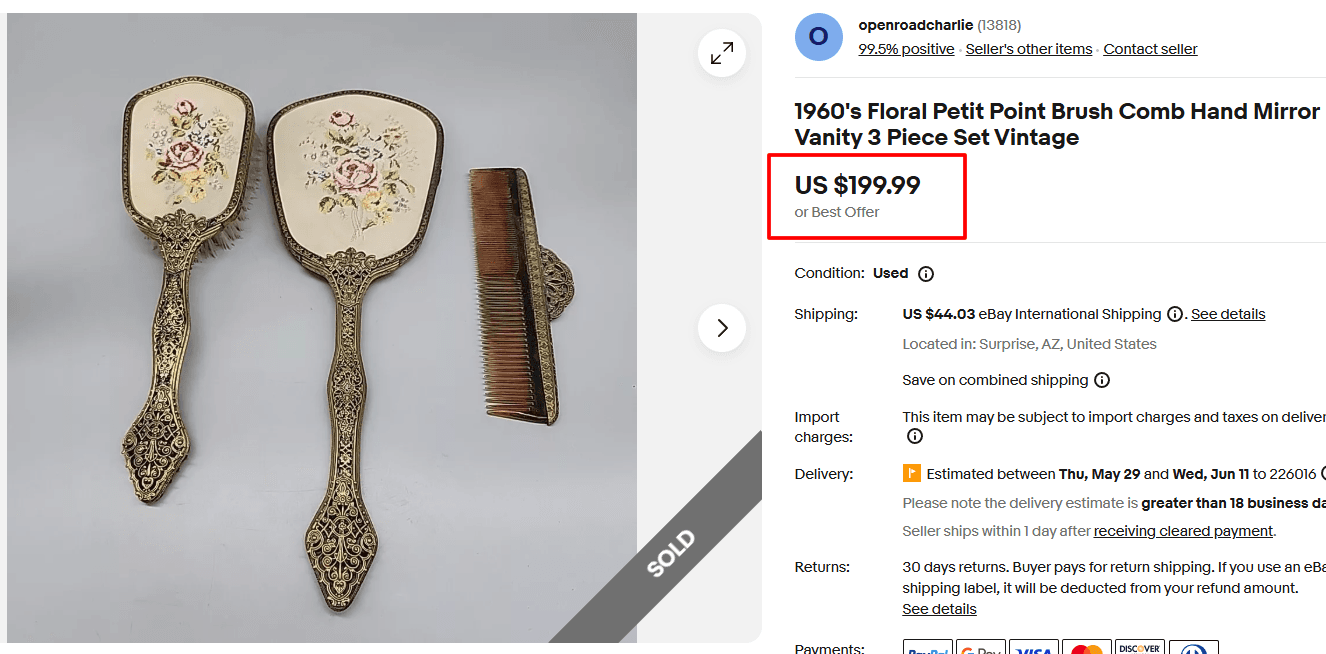The image size is (1326, 654).
Task: Click the Google Pay payment icon
Action: tap(981, 649)
